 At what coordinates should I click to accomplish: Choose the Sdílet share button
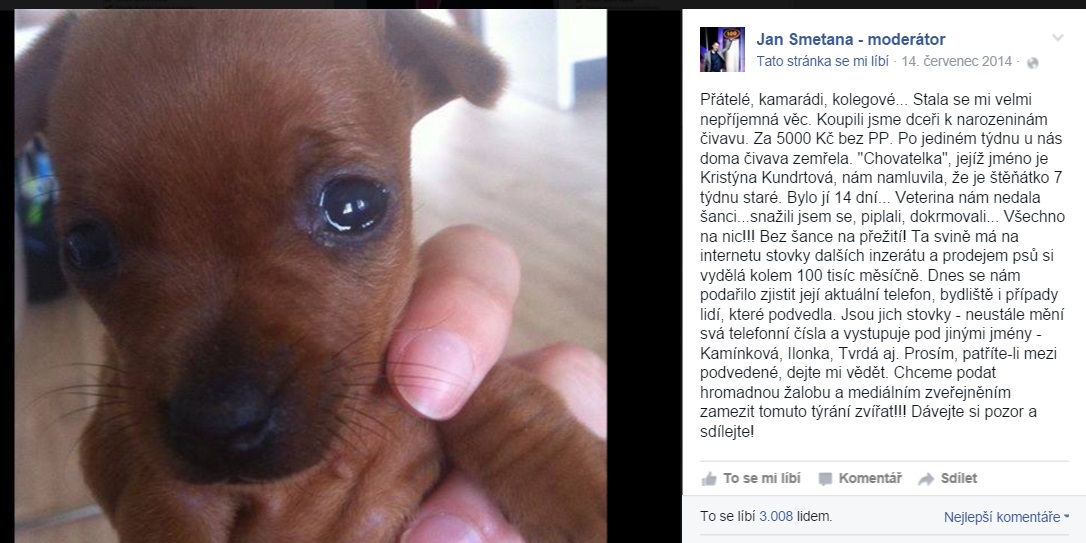(x=947, y=479)
